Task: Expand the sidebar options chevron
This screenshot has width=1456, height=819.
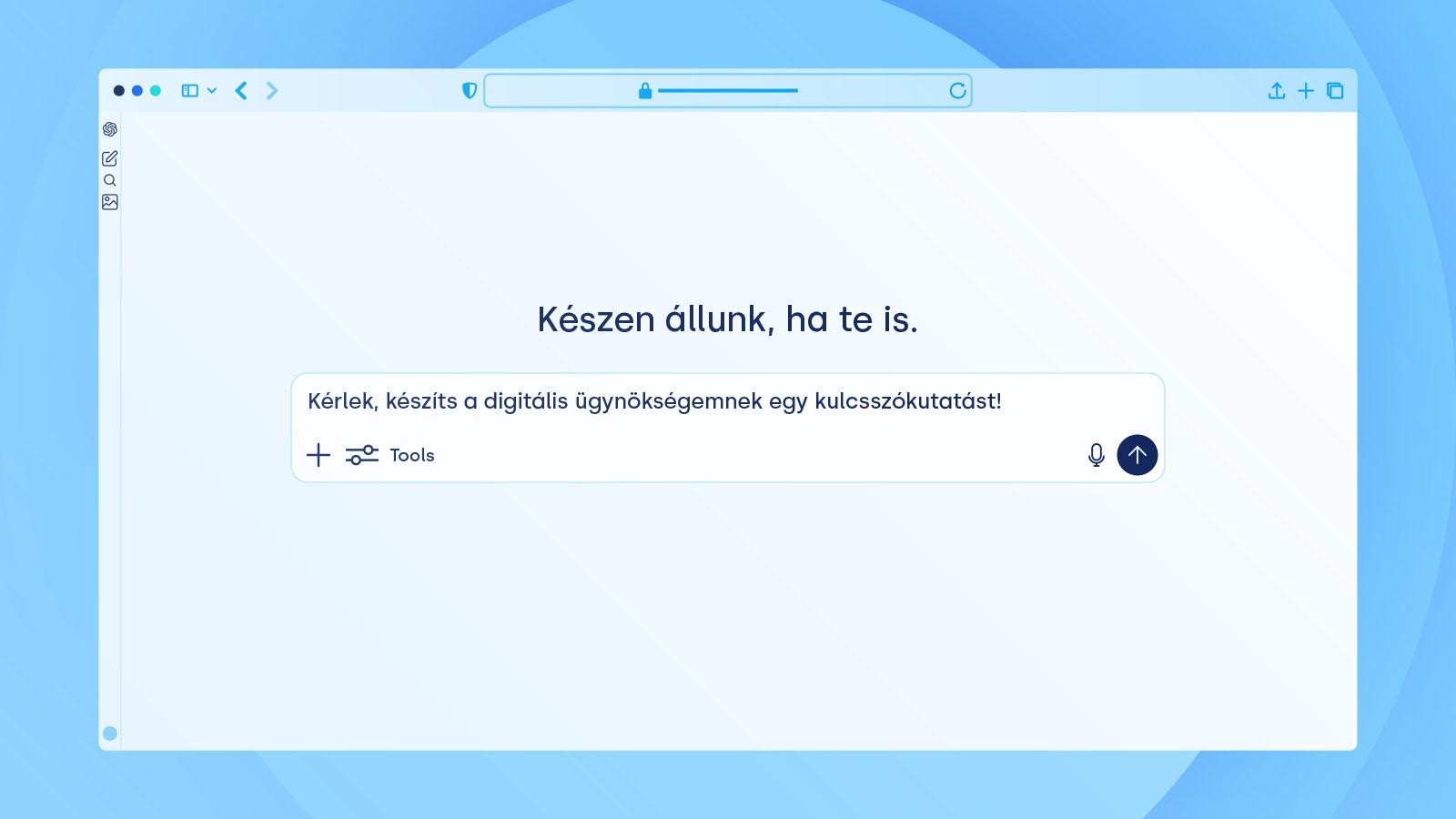Action: tap(212, 91)
